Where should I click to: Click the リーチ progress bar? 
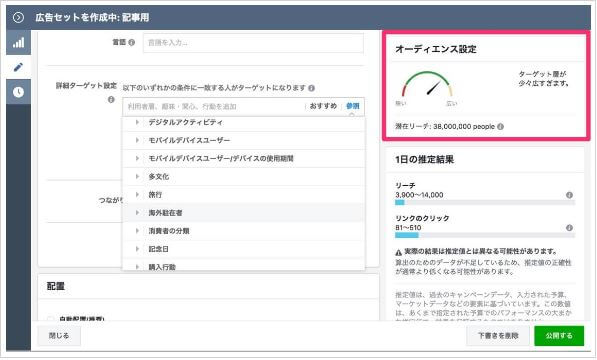[485, 202]
